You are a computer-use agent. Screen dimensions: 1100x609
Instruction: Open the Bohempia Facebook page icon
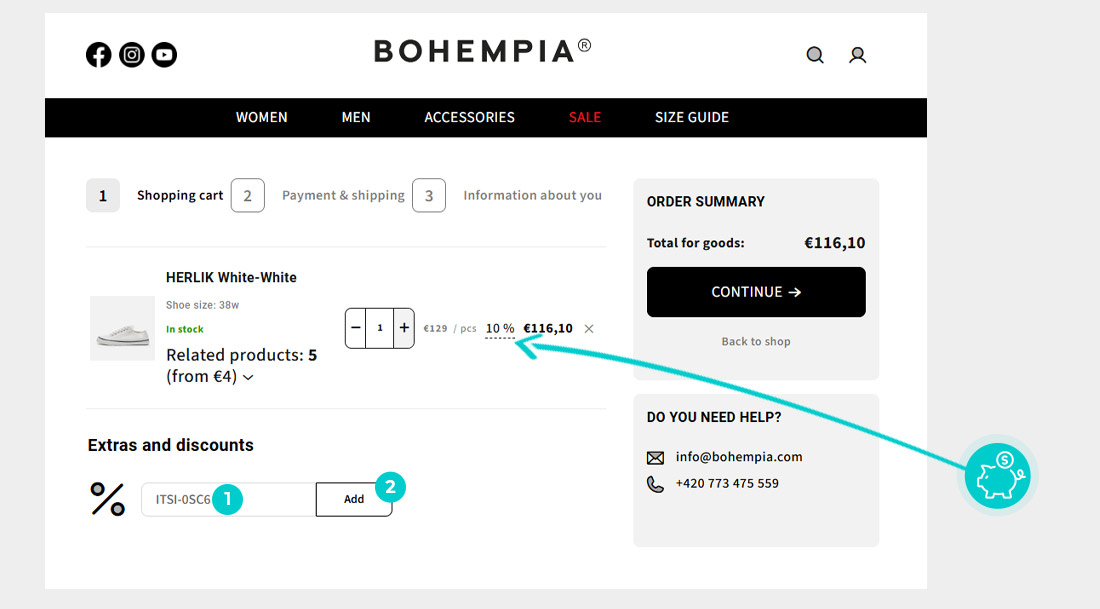(99, 55)
